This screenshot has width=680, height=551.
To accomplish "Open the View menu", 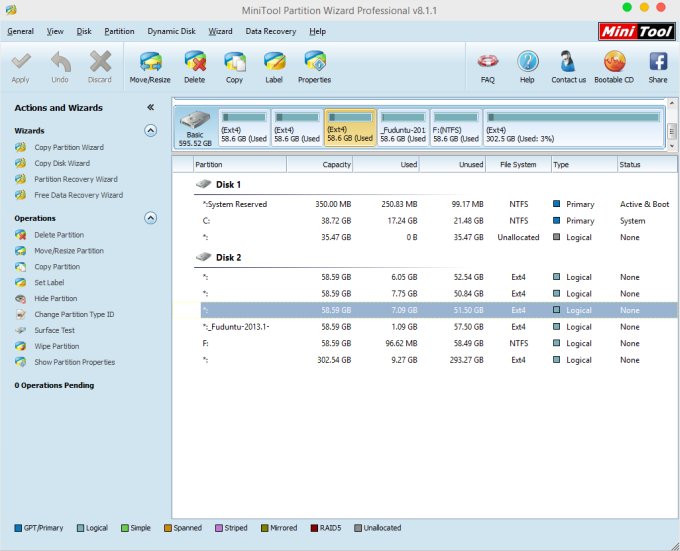I will pos(55,31).
